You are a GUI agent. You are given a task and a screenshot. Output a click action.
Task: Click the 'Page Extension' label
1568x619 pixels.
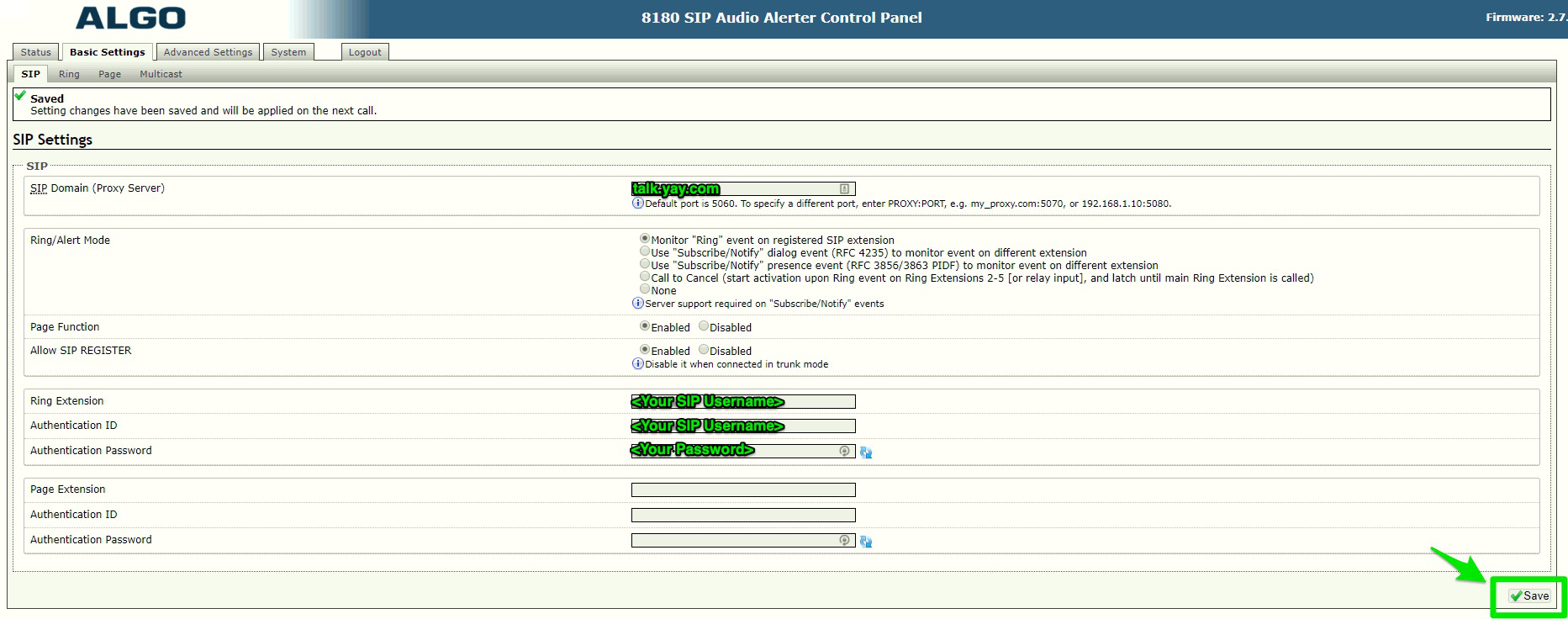coord(68,489)
